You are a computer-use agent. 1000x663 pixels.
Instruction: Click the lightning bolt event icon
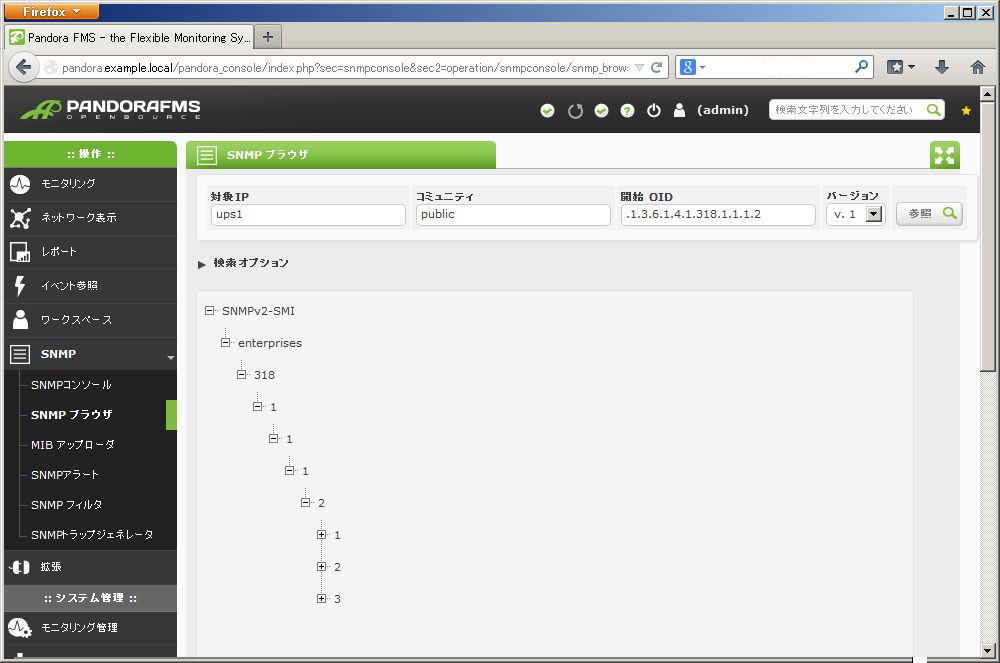(x=20, y=286)
